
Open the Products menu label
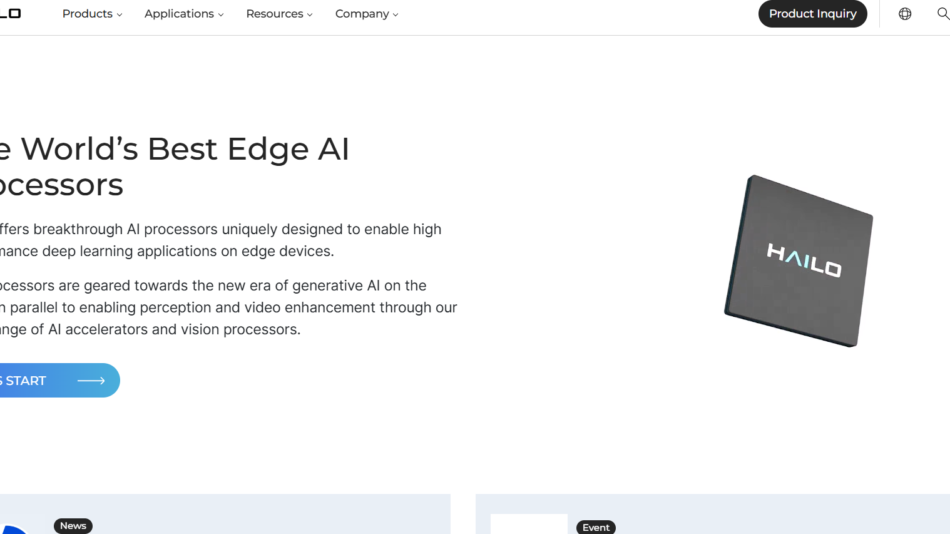coord(87,14)
